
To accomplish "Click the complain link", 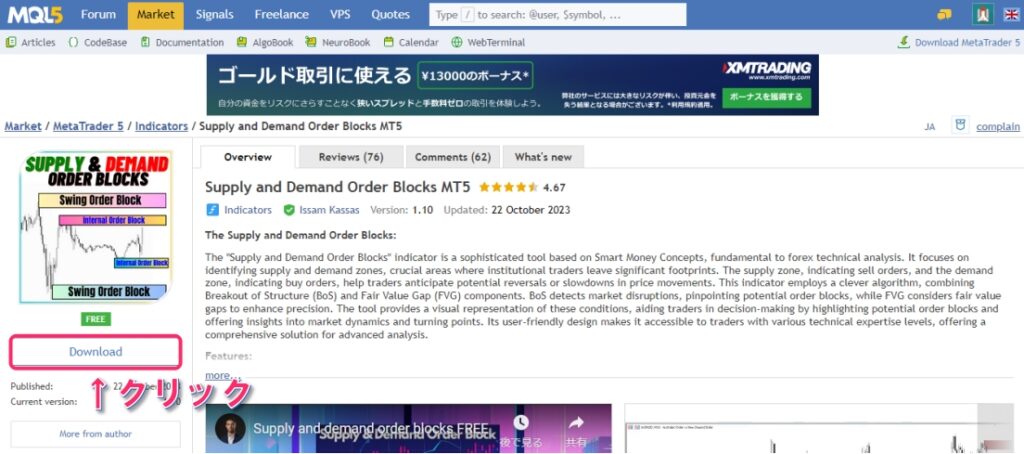I will pyautogui.click(x=998, y=127).
